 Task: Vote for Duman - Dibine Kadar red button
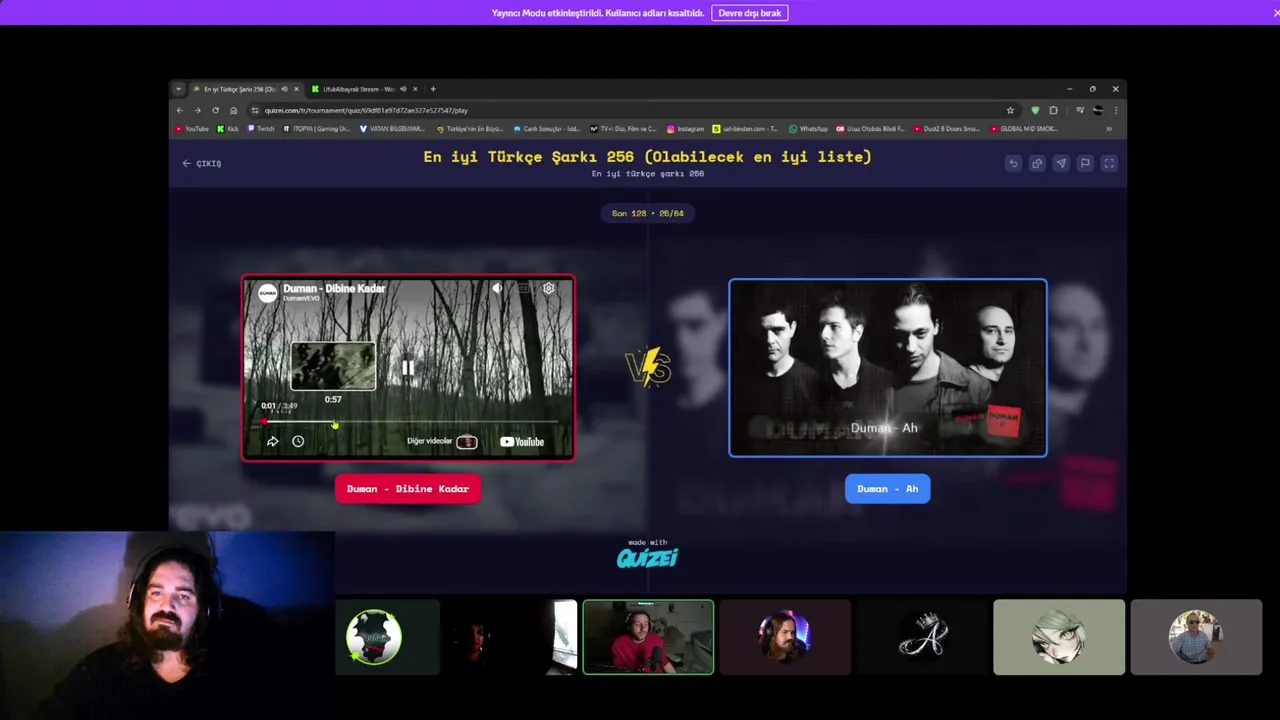tap(408, 489)
